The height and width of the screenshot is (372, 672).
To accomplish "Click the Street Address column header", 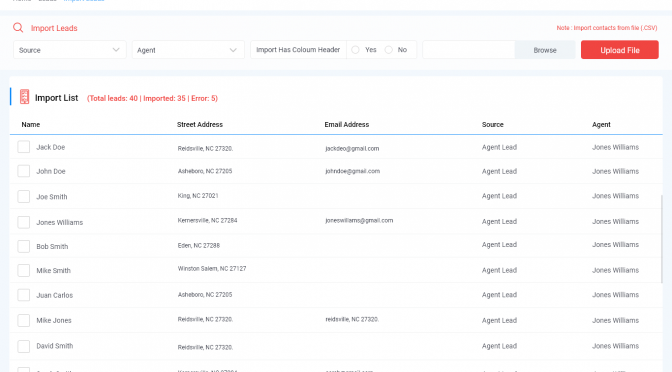I will click(x=200, y=124).
